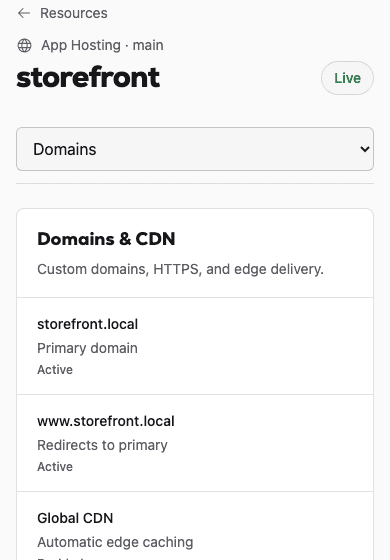Image resolution: width=390 pixels, height=560 pixels.
Task: Open the Domains section dropdown
Action: coord(195,149)
